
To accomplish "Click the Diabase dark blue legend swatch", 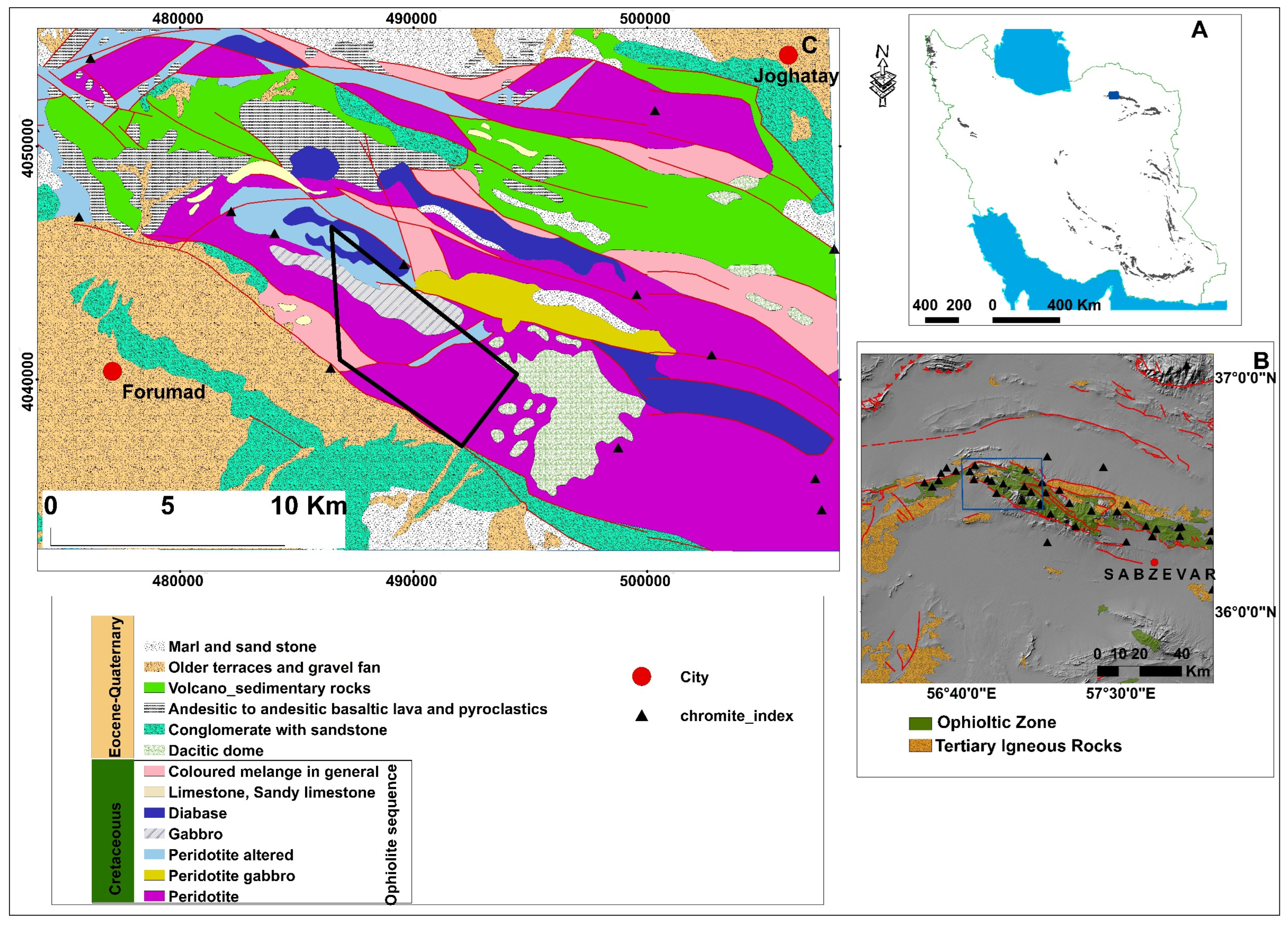I will coord(154,813).
